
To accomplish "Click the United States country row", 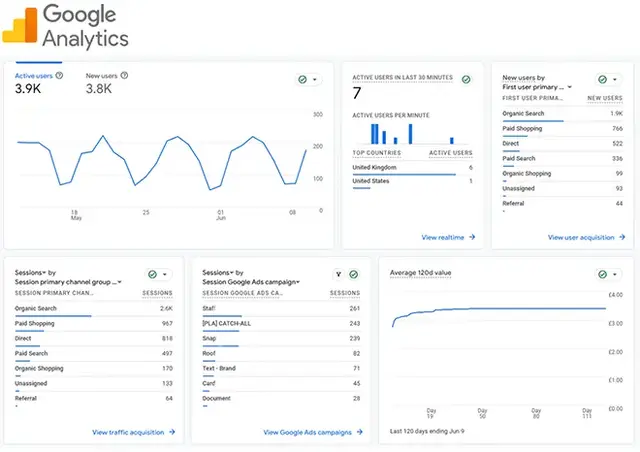I will click(413, 182).
